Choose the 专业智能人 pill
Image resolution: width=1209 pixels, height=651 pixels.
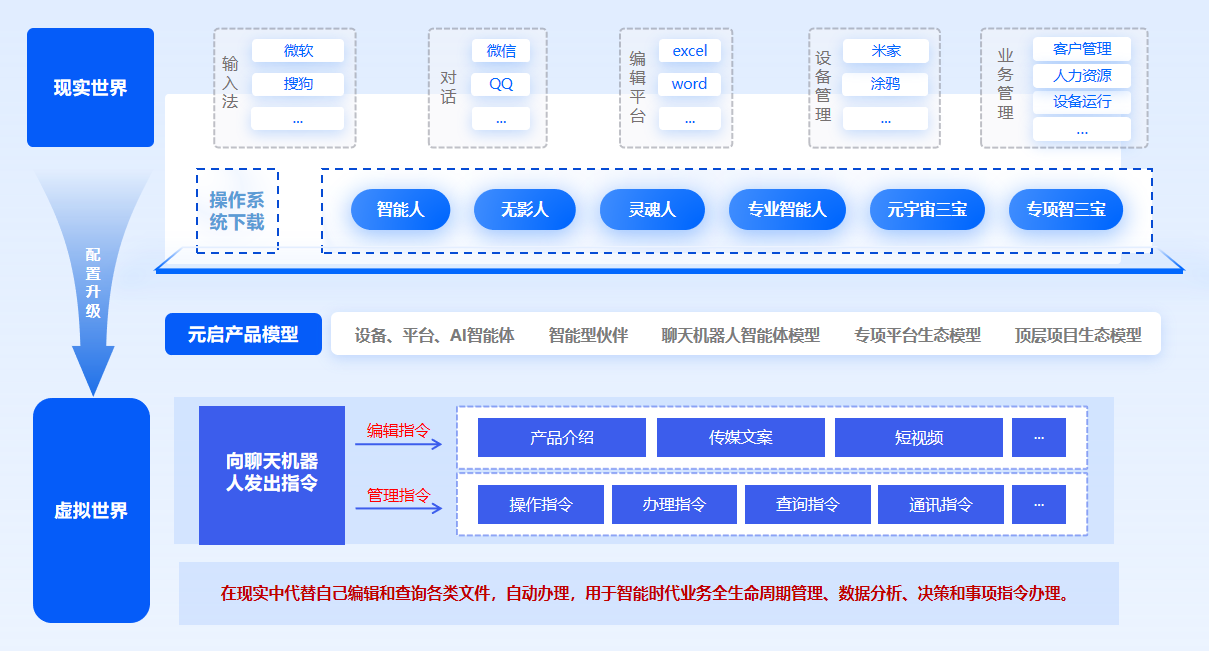pos(787,210)
